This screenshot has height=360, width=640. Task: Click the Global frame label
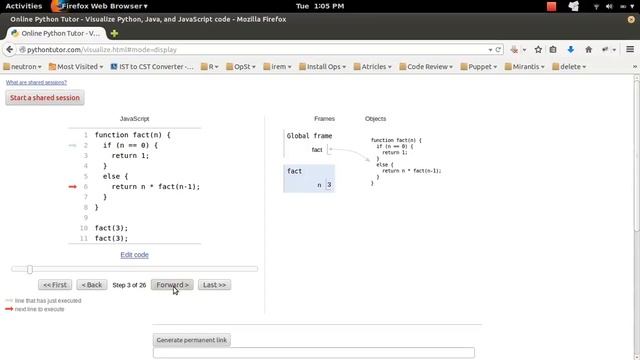309,136
